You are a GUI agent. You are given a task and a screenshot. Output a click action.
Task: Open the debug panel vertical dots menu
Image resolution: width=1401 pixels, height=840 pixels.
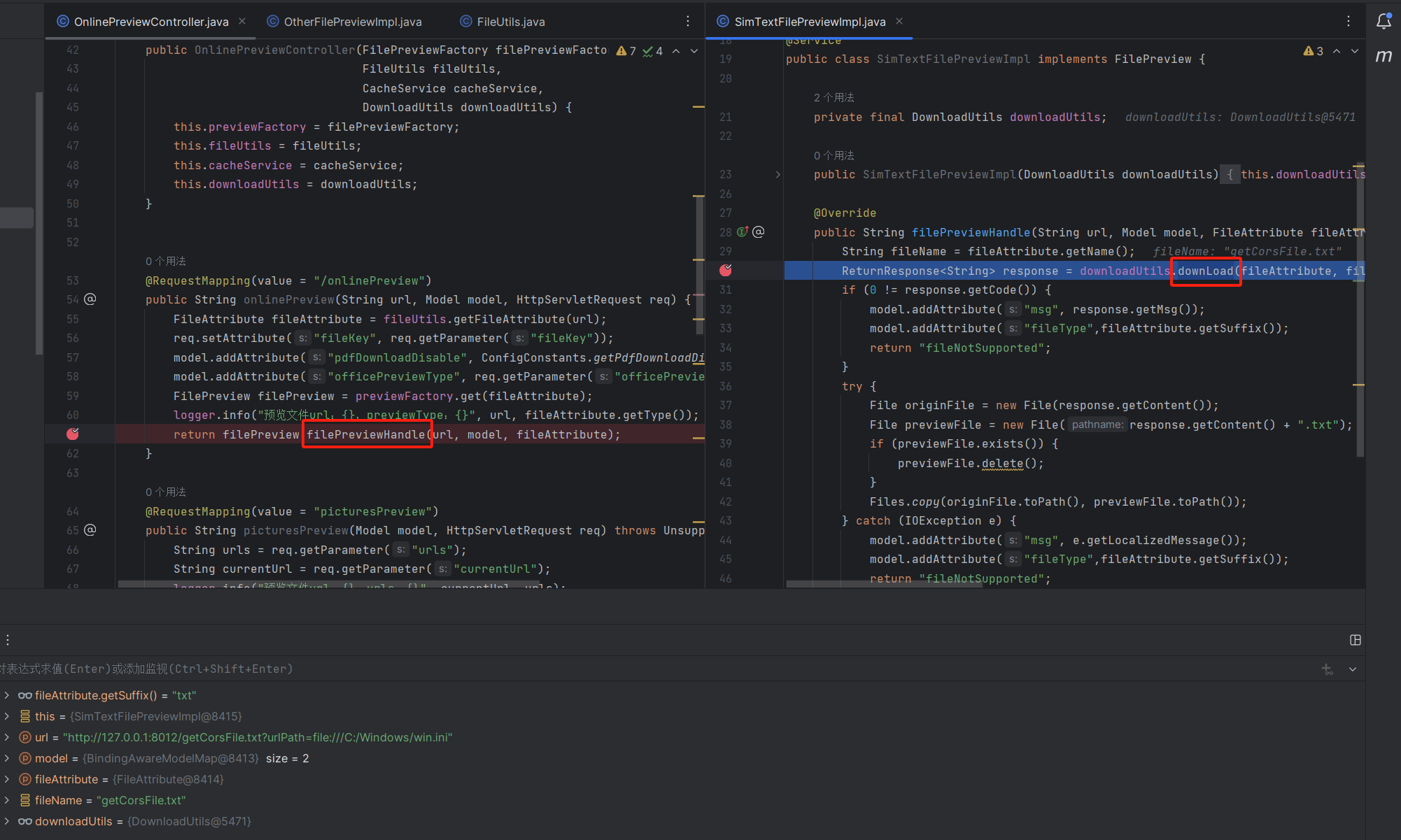click(x=8, y=640)
